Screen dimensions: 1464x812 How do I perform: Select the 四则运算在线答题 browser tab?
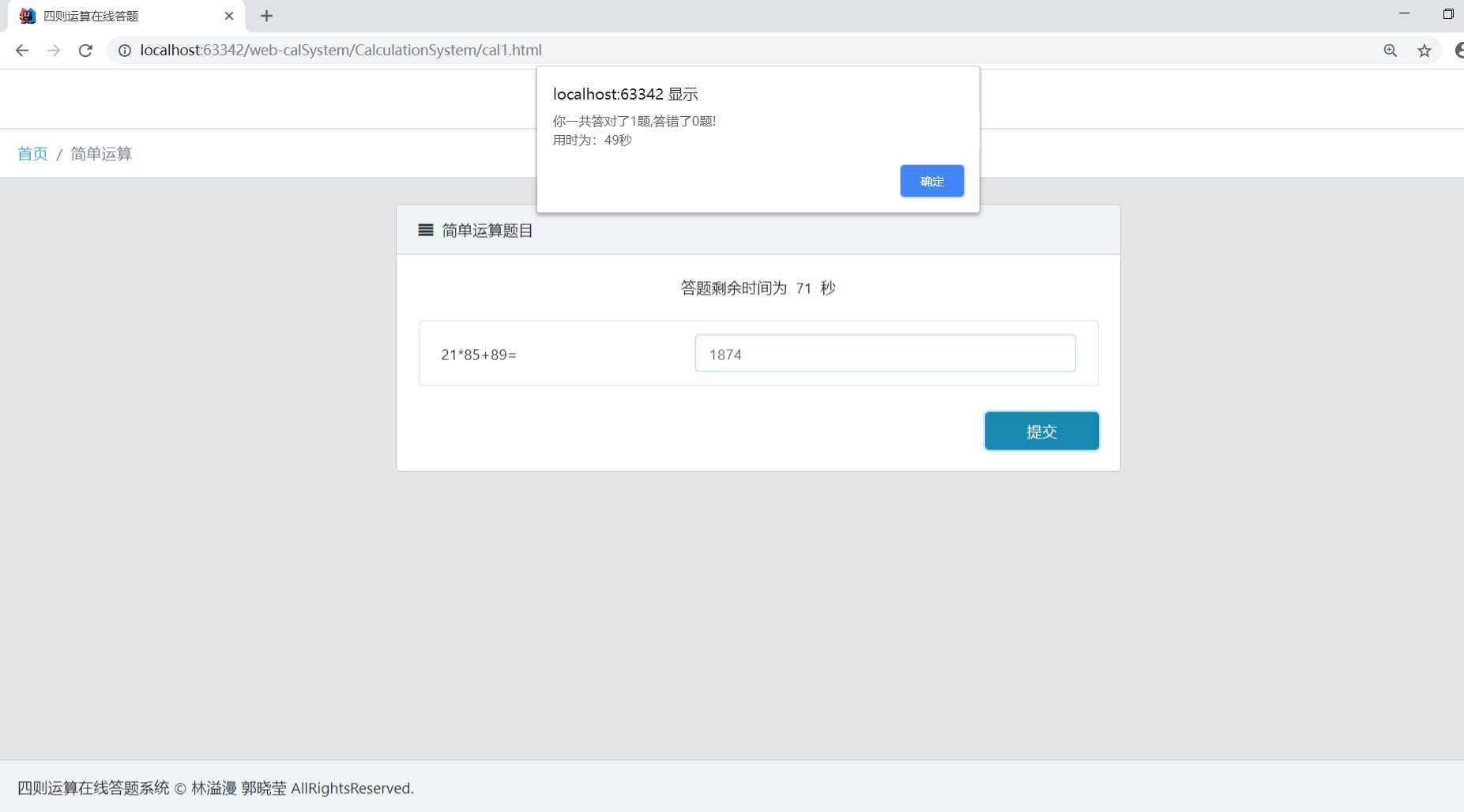126,16
